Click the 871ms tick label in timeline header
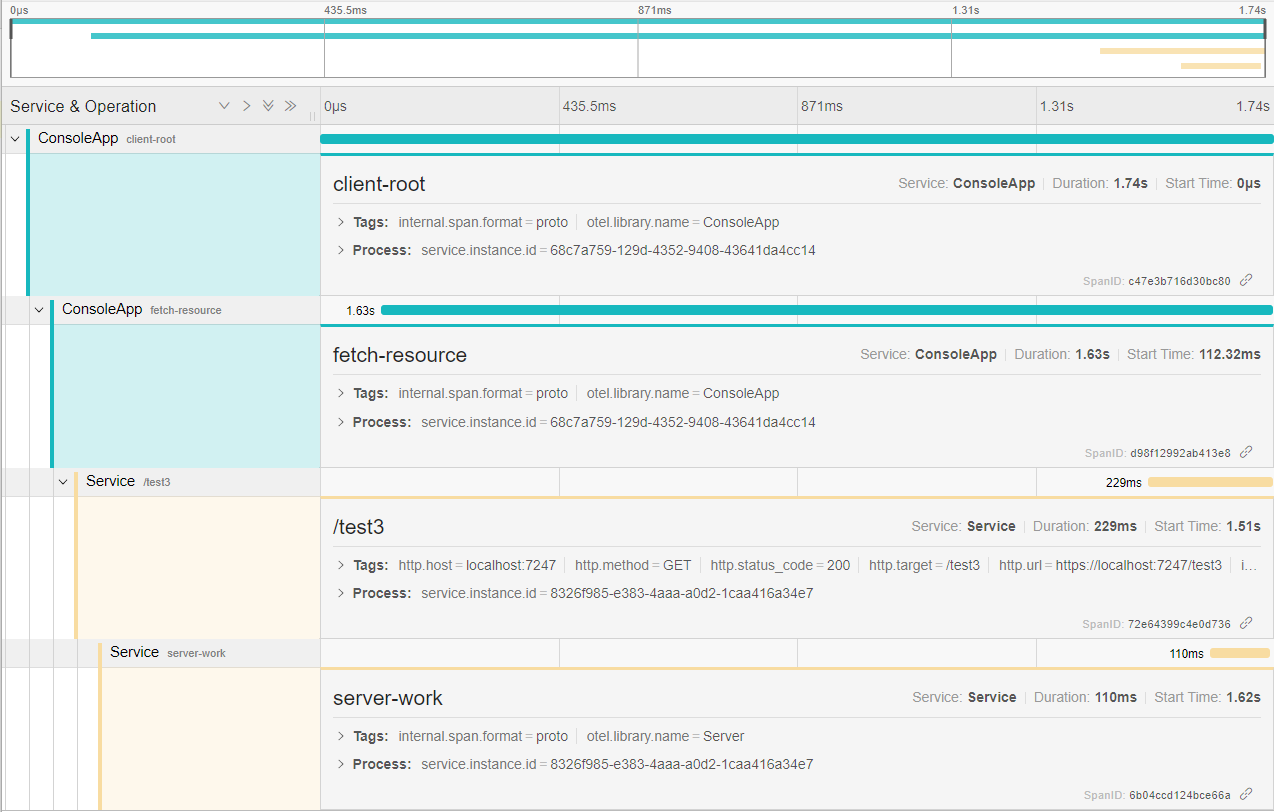This screenshot has height=812, width=1274. [822, 106]
